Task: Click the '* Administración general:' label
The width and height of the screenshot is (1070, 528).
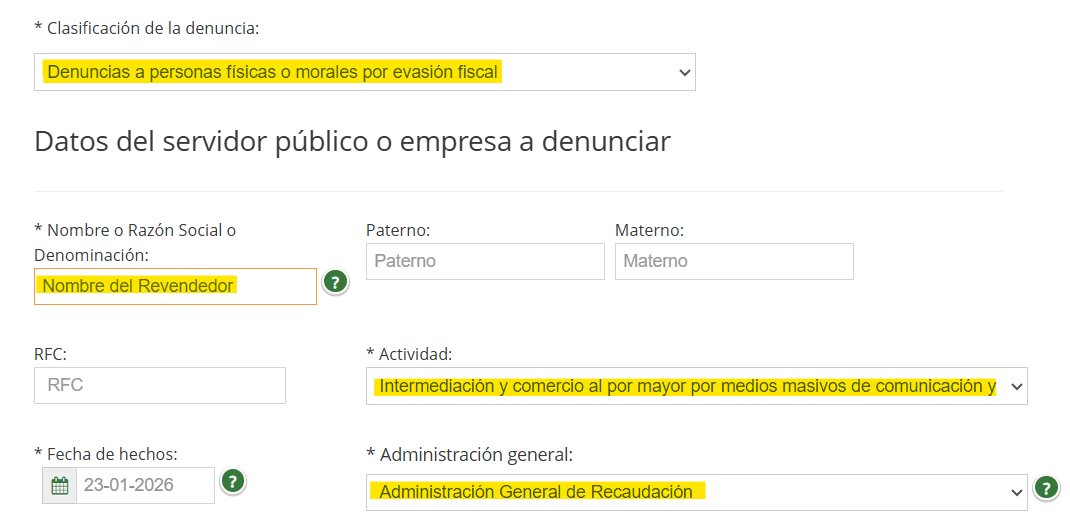Action: click(469, 454)
